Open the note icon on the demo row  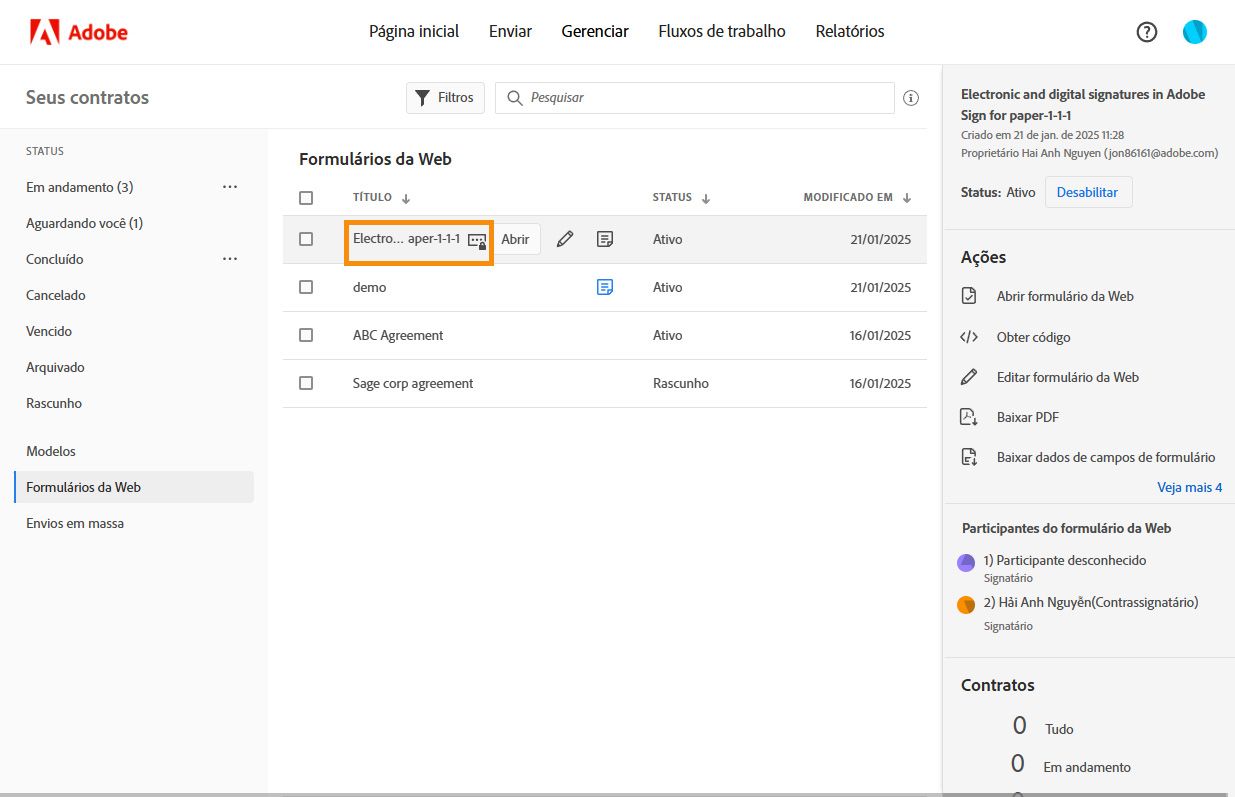pyautogui.click(x=604, y=287)
